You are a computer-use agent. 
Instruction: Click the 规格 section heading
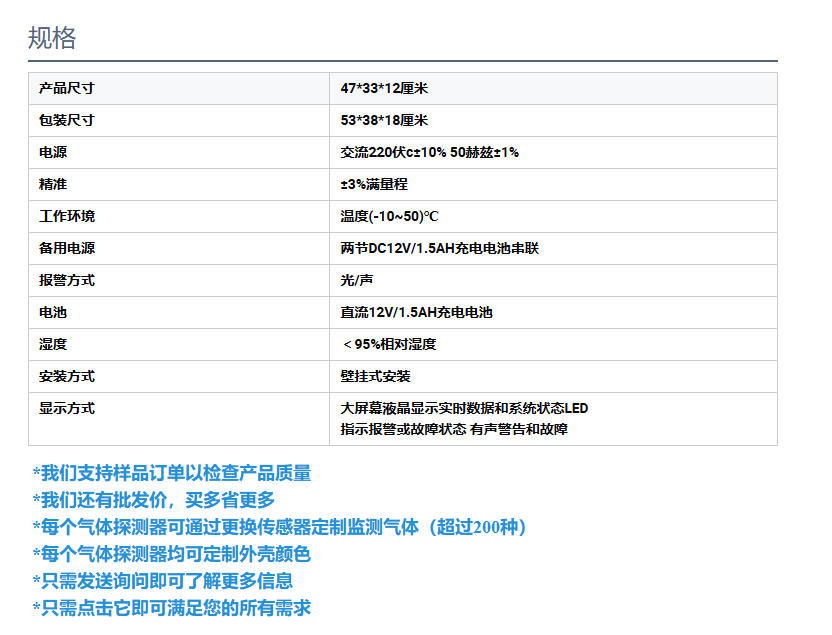point(52,38)
